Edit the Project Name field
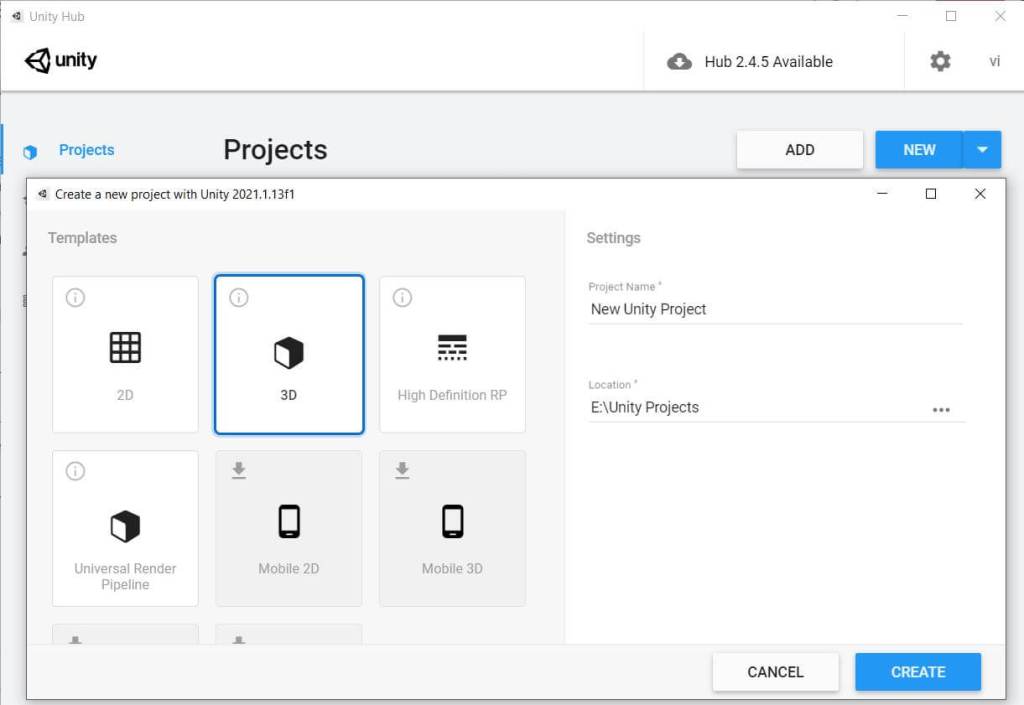This screenshot has width=1024, height=705. [x=775, y=309]
